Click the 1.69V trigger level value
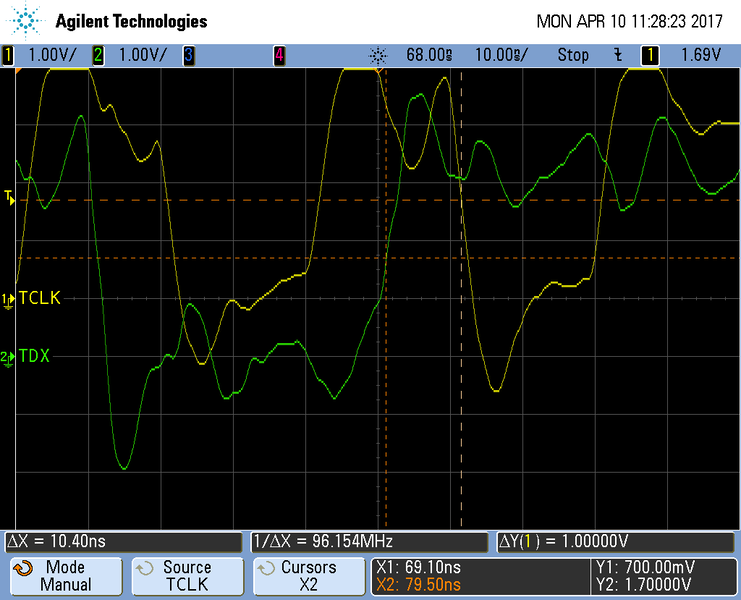The width and height of the screenshot is (741, 600). coord(700,56)
